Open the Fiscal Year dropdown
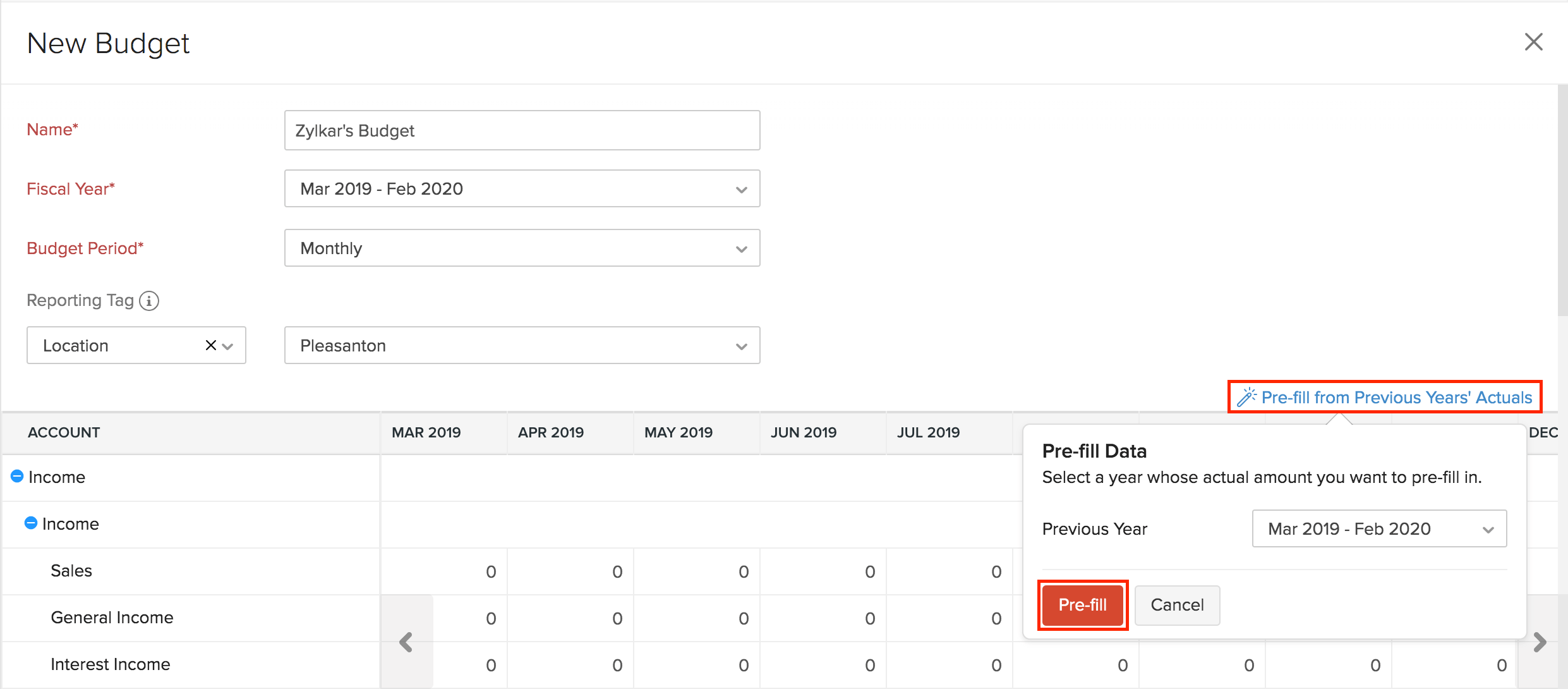The width and height of the screenshot is (1568, 689). click(x=522, y=188)
